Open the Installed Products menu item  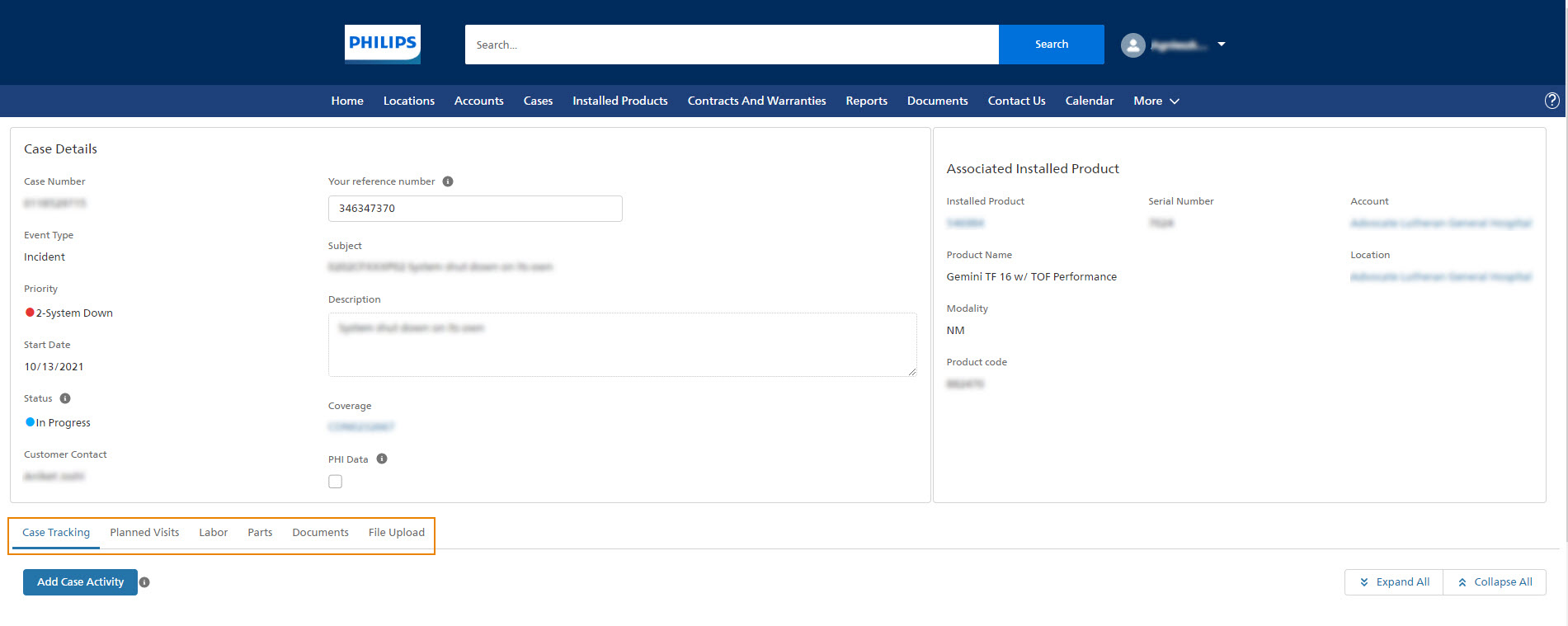click(619, 101)
